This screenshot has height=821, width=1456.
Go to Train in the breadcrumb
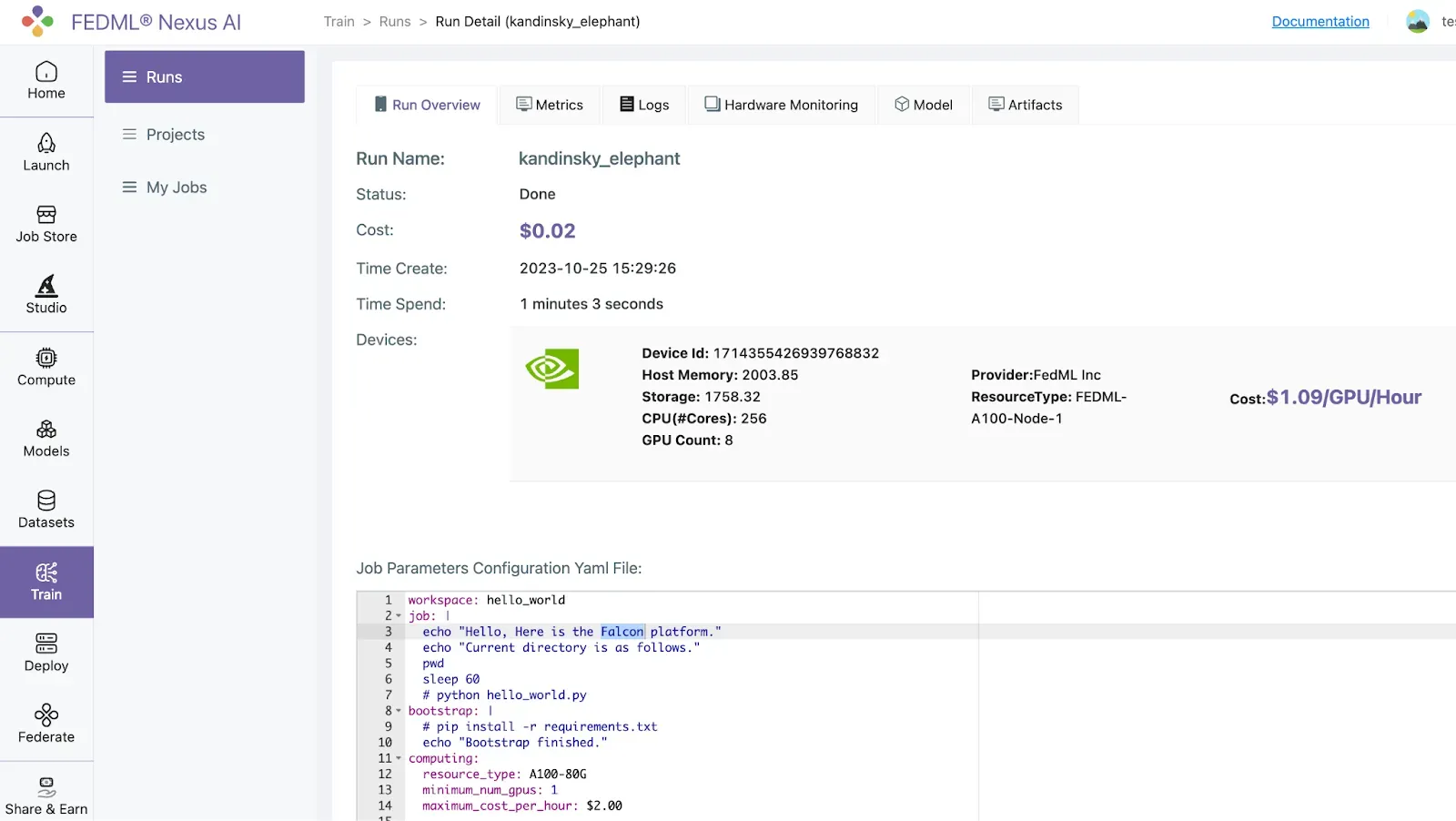pos(339,22)
